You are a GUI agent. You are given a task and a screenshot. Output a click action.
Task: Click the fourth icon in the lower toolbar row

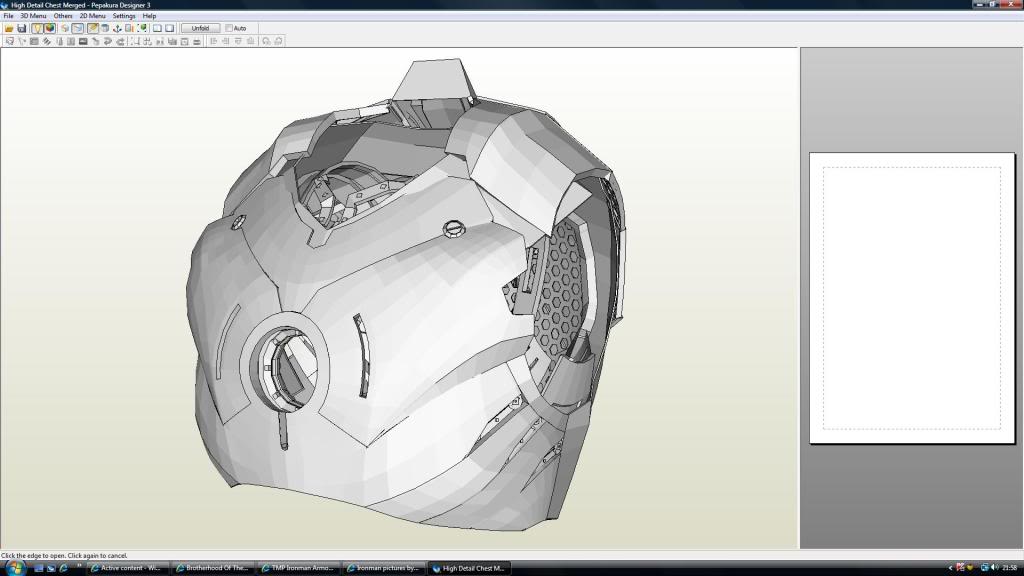click(46, 41)
